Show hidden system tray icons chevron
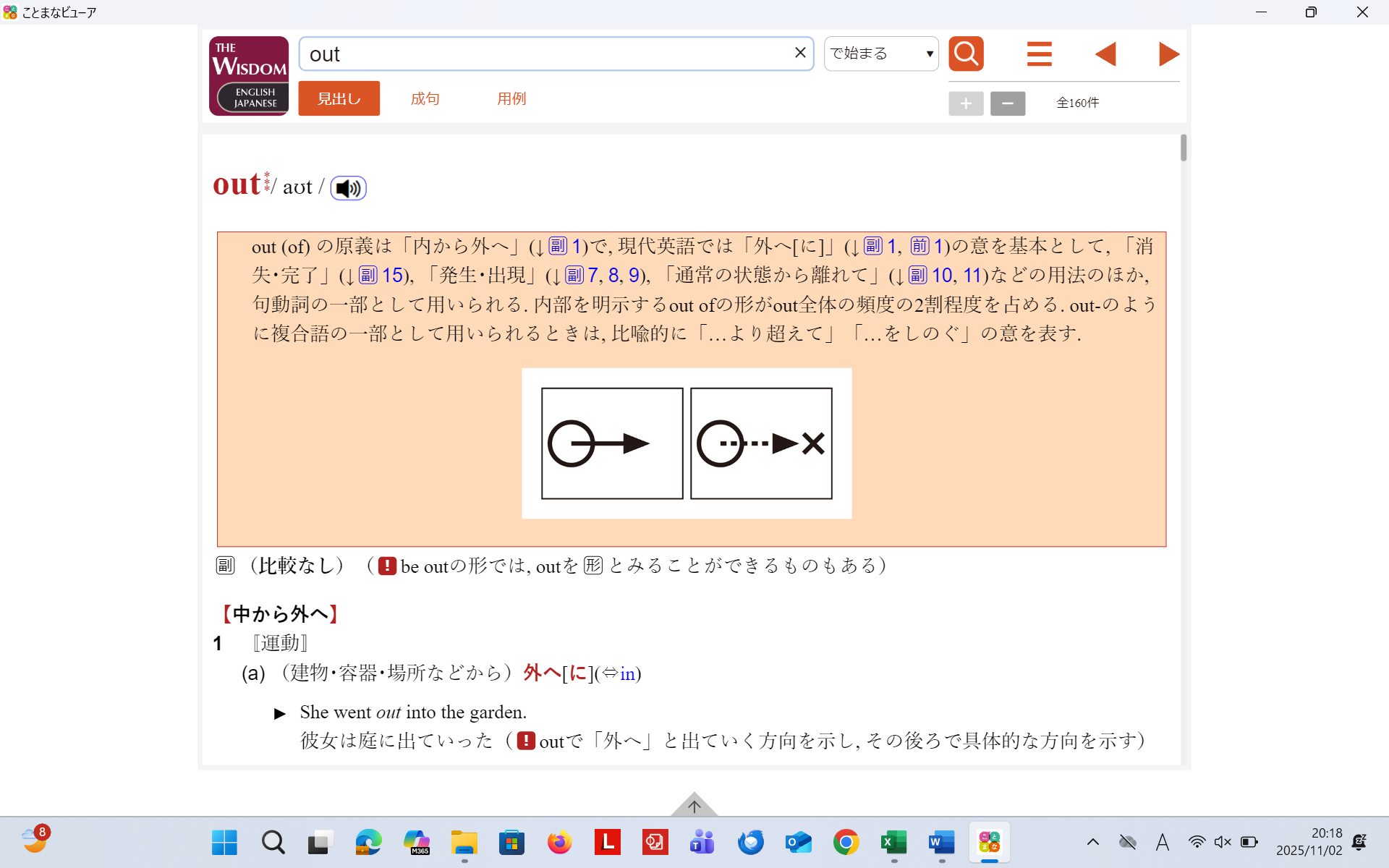The image size is (1389, 868). click(1092, 842)
